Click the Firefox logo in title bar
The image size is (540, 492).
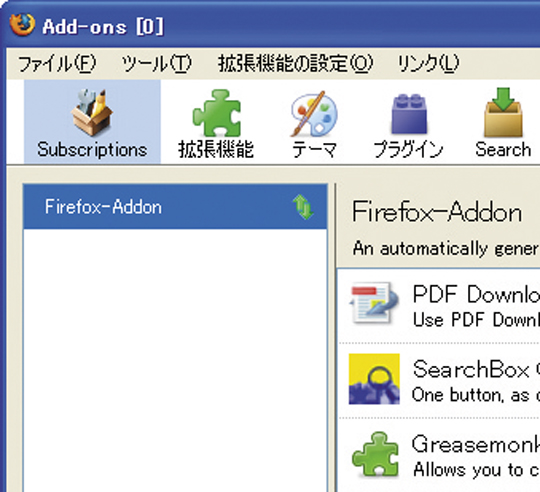[22, 25]
